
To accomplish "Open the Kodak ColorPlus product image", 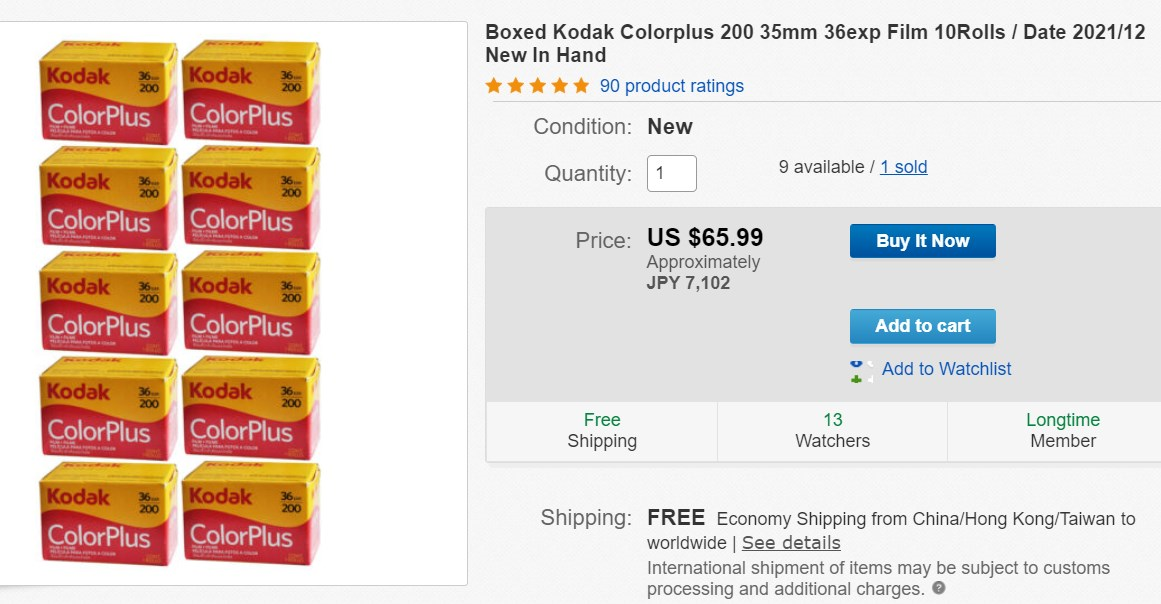I will (x=180, y=303).
